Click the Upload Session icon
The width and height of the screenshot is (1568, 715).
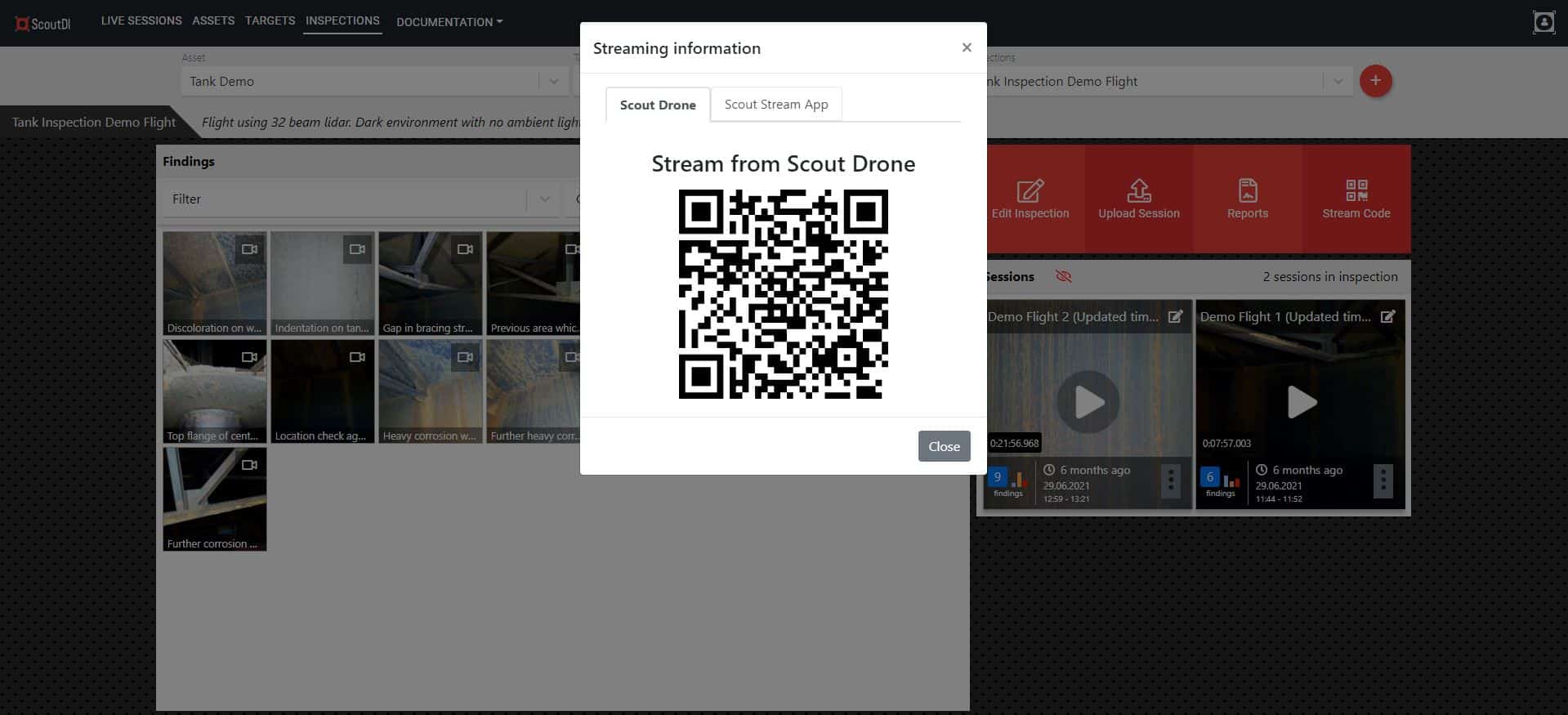pyautogui.click(x=1138, y=190)
